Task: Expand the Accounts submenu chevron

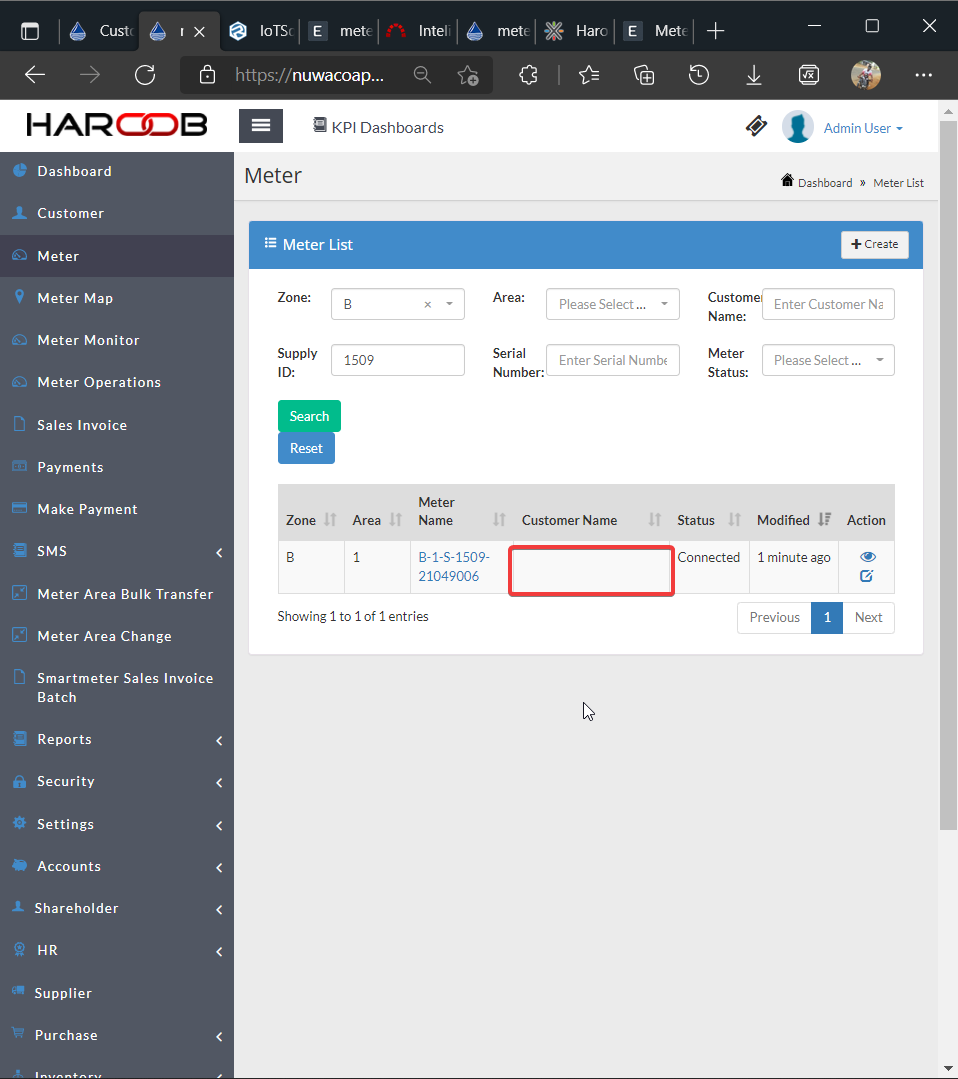Action: point(219,868)
